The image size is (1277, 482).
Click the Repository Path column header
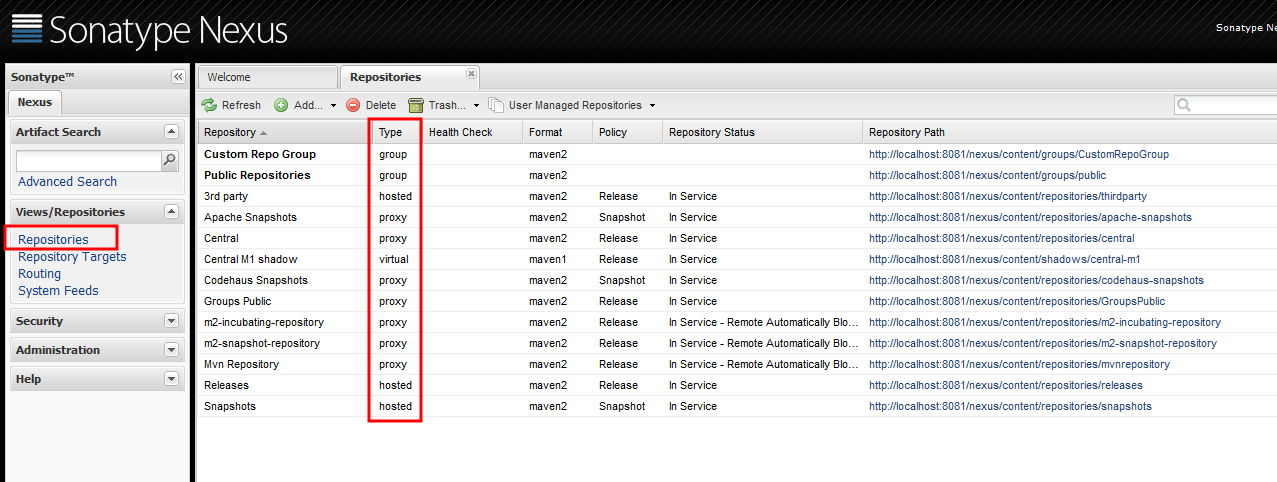(1069, 132)
